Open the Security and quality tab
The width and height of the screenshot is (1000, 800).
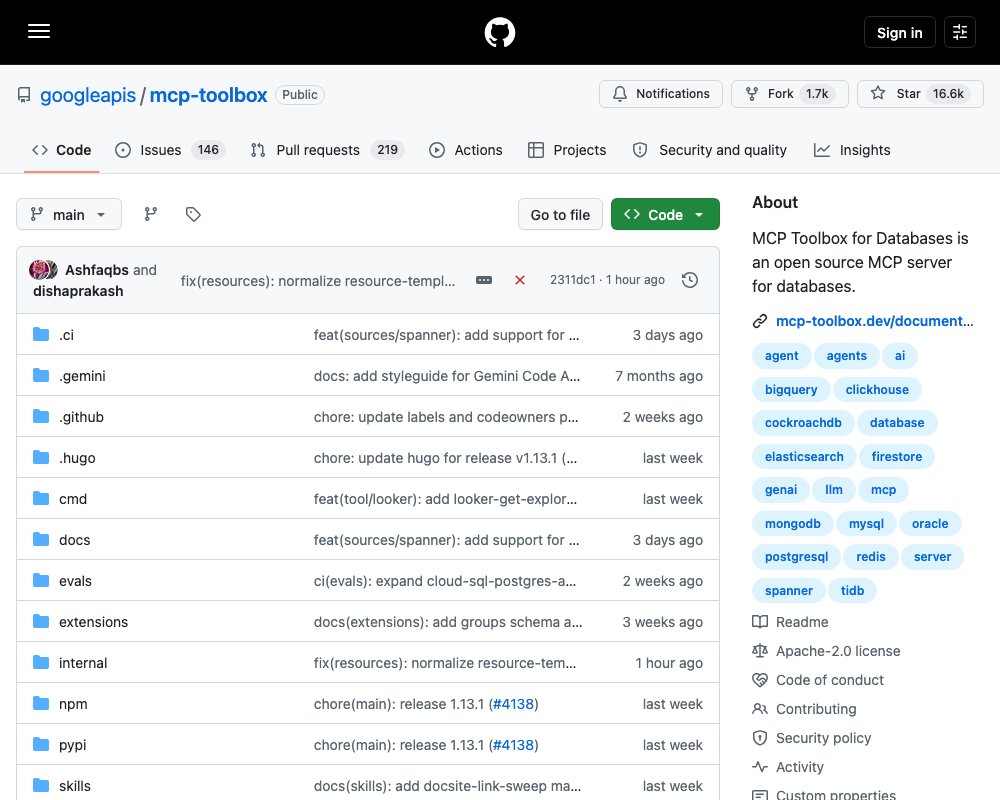coord(709,150)
